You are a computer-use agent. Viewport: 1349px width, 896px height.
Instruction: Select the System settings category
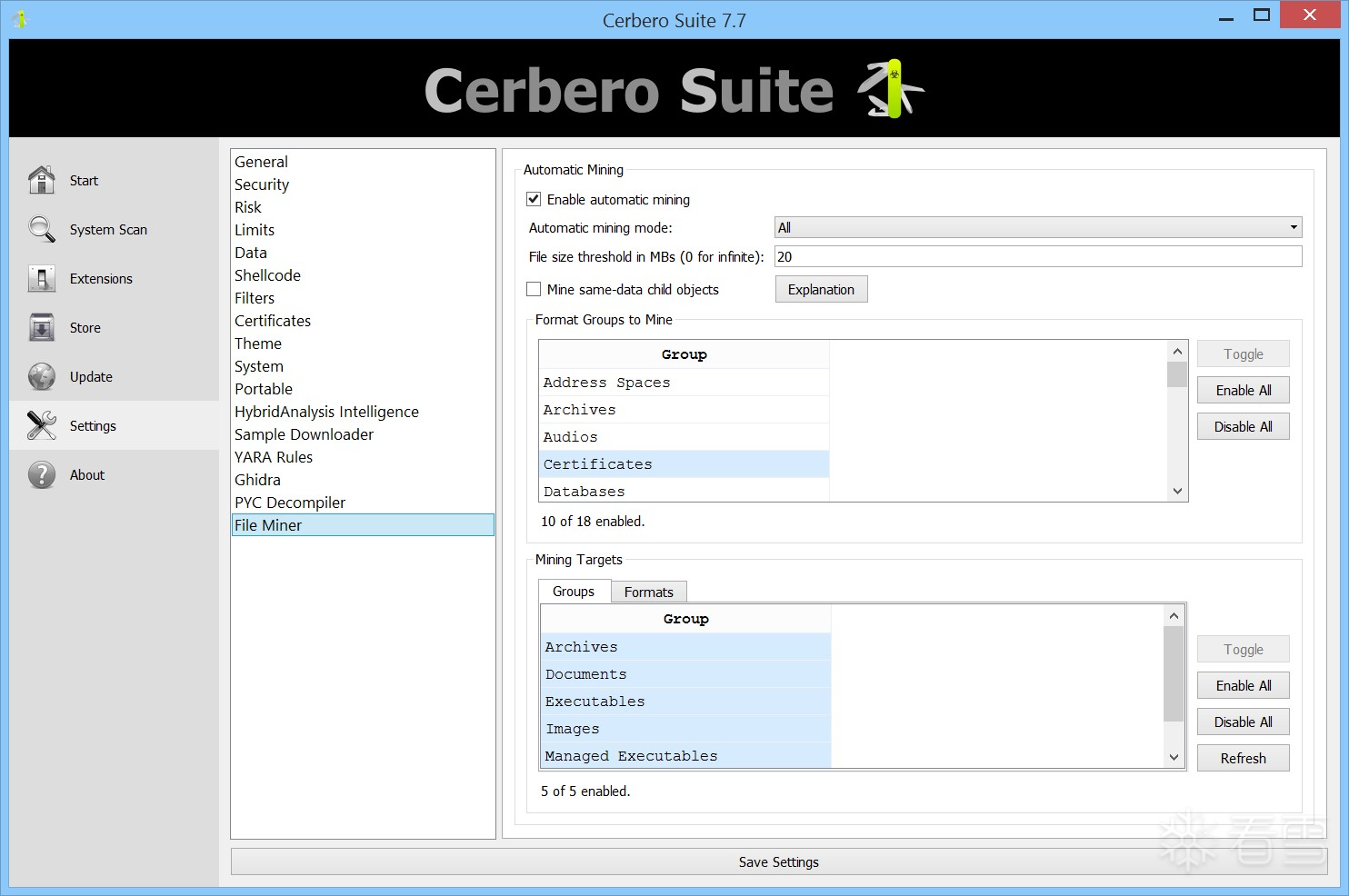363,366
